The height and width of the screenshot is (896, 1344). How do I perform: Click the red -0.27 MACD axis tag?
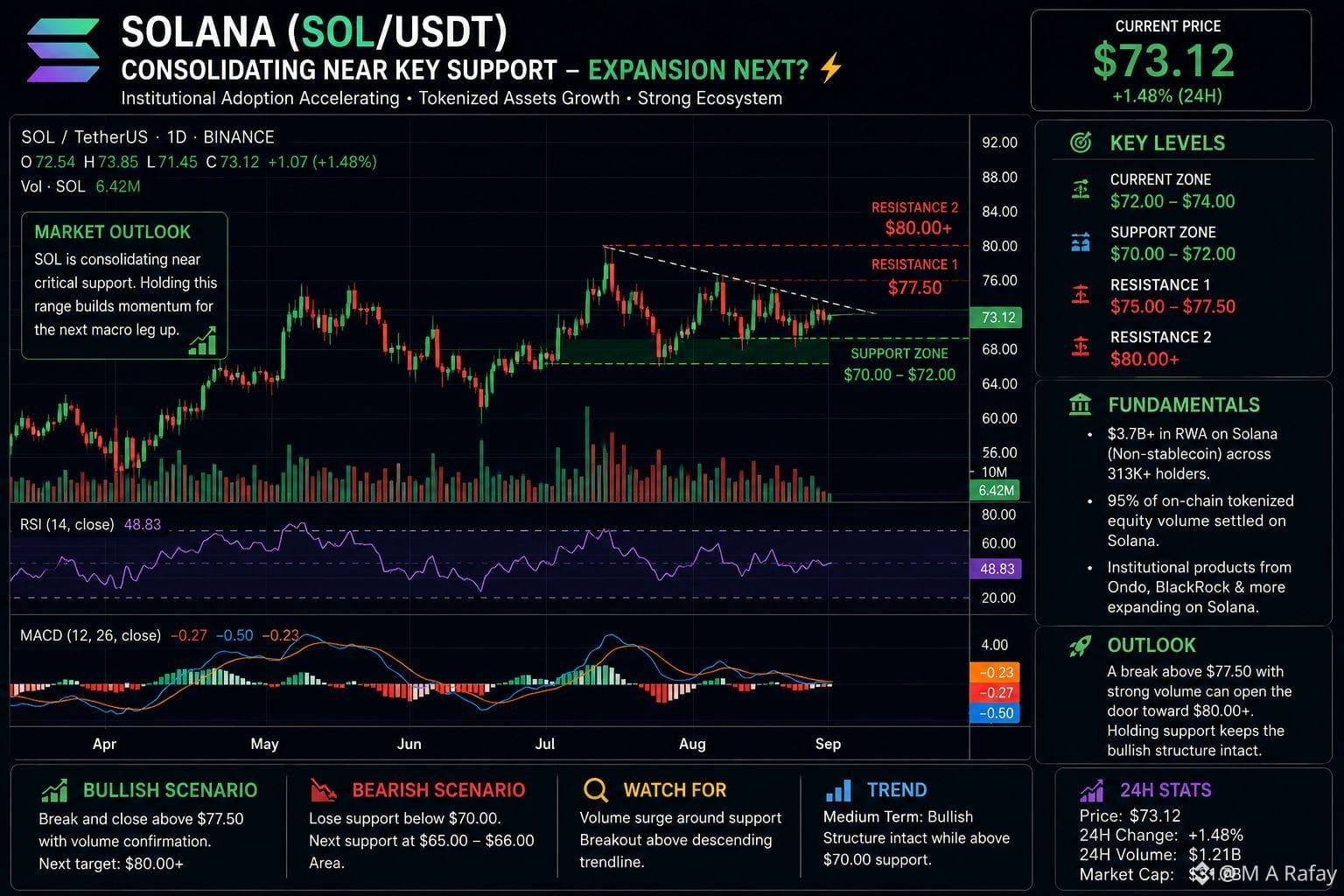996,693
